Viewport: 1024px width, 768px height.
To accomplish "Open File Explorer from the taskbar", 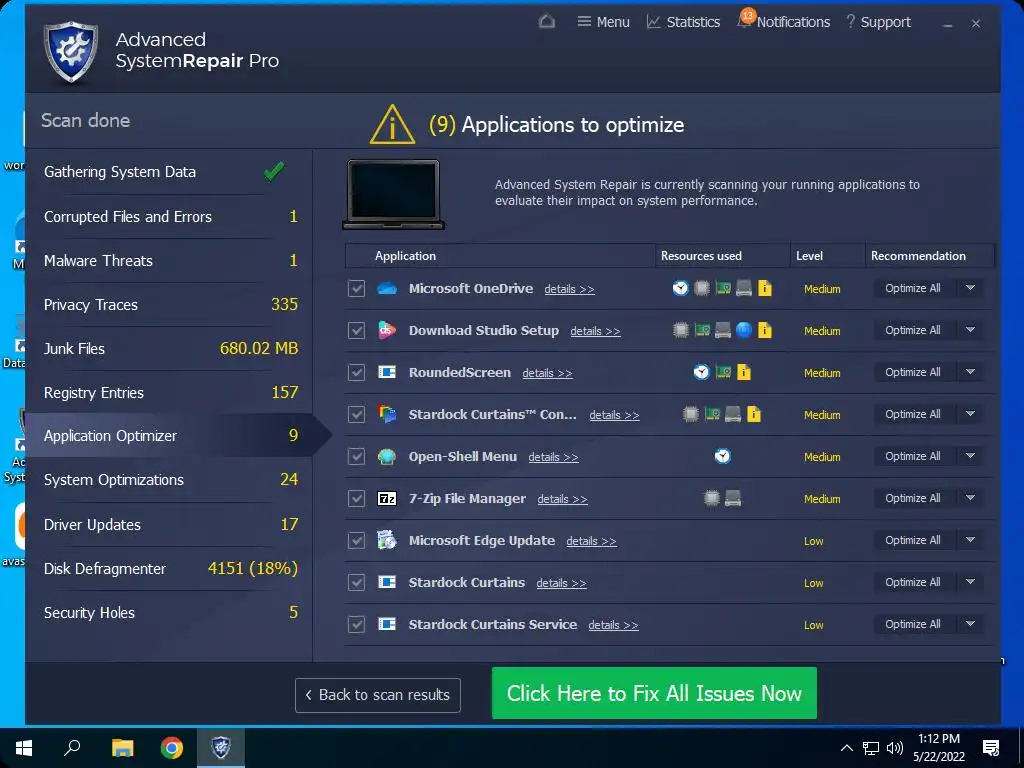I will click(122, 748).
